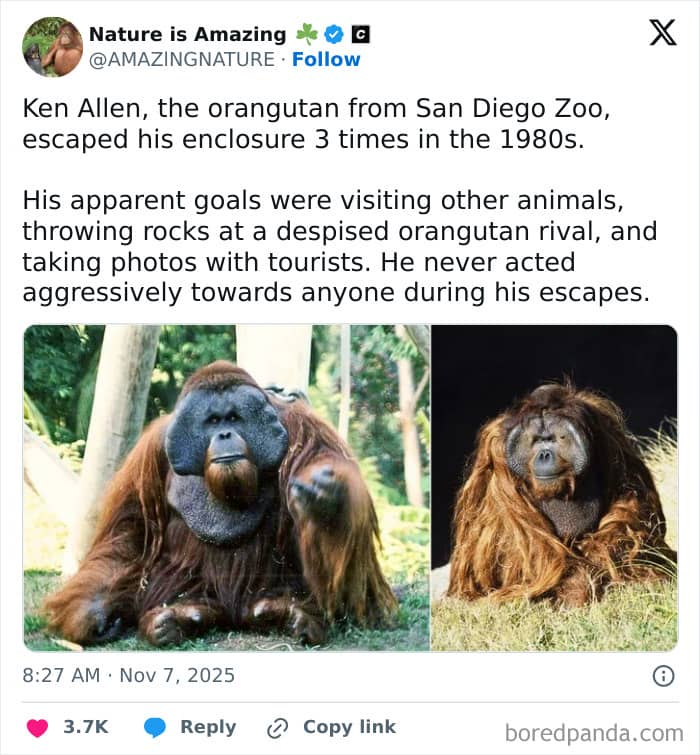
Task: Click the shamrock emoji beside the name
Action: point(306,34)
